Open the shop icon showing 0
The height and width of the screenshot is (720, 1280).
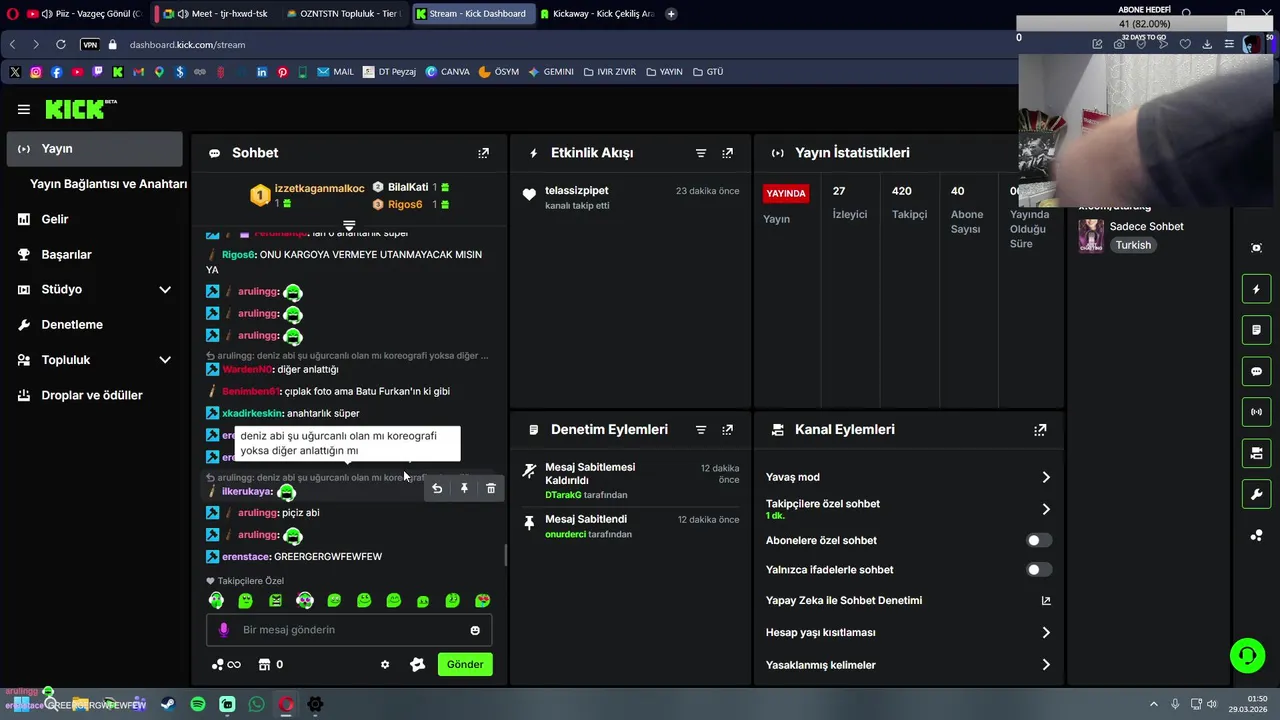(271, 664)
